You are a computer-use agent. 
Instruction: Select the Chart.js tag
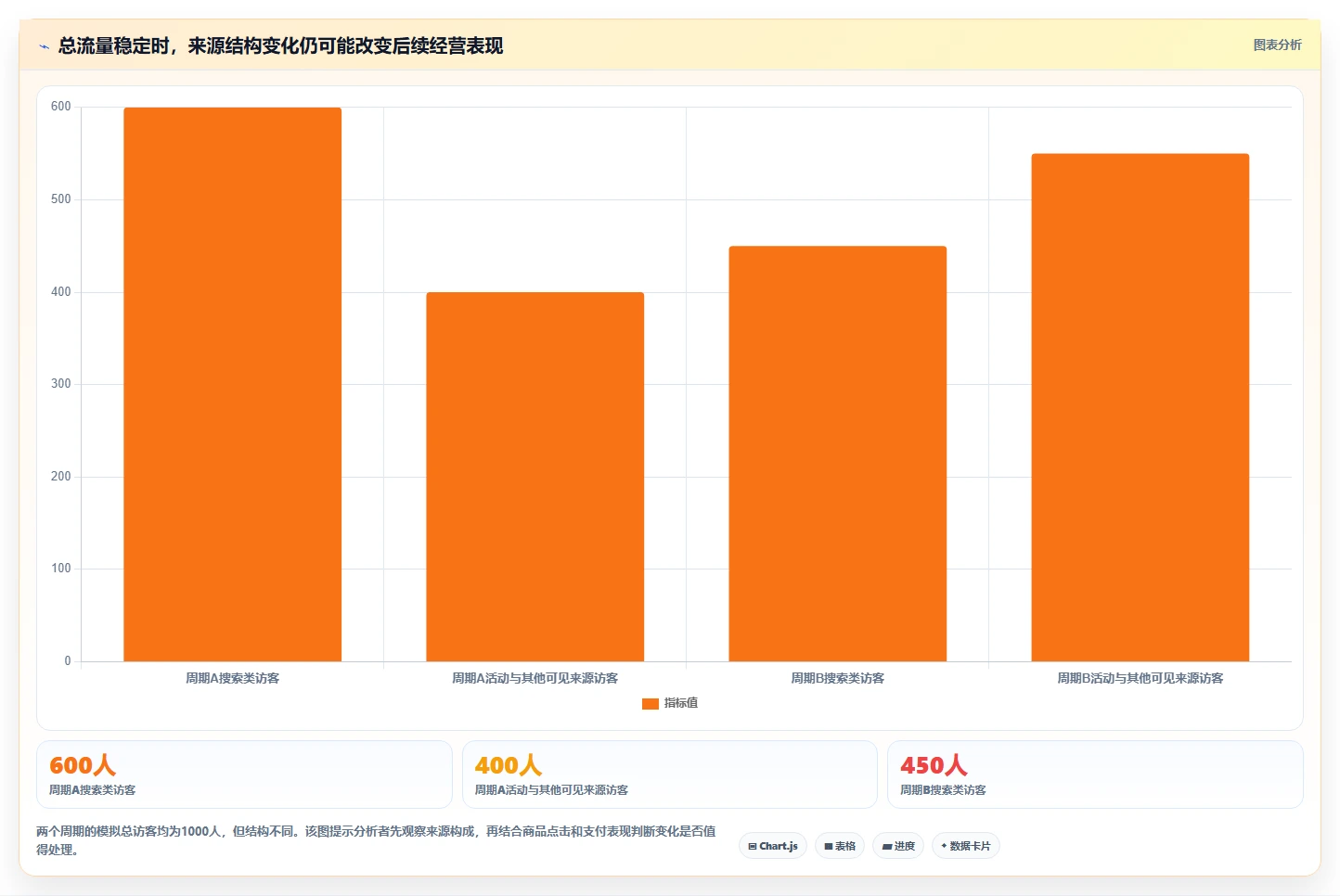tap(773, 846)
